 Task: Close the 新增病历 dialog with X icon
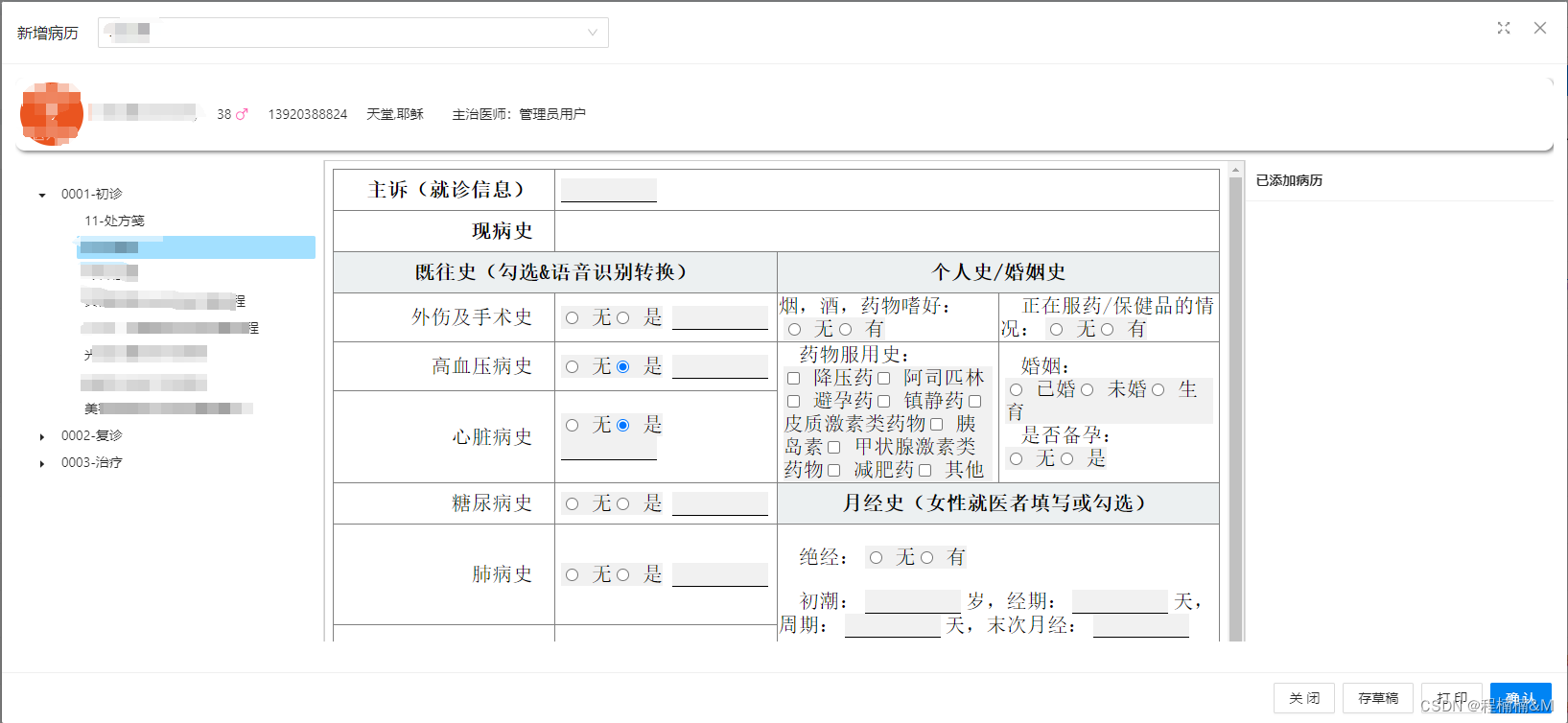[1540, 28]
